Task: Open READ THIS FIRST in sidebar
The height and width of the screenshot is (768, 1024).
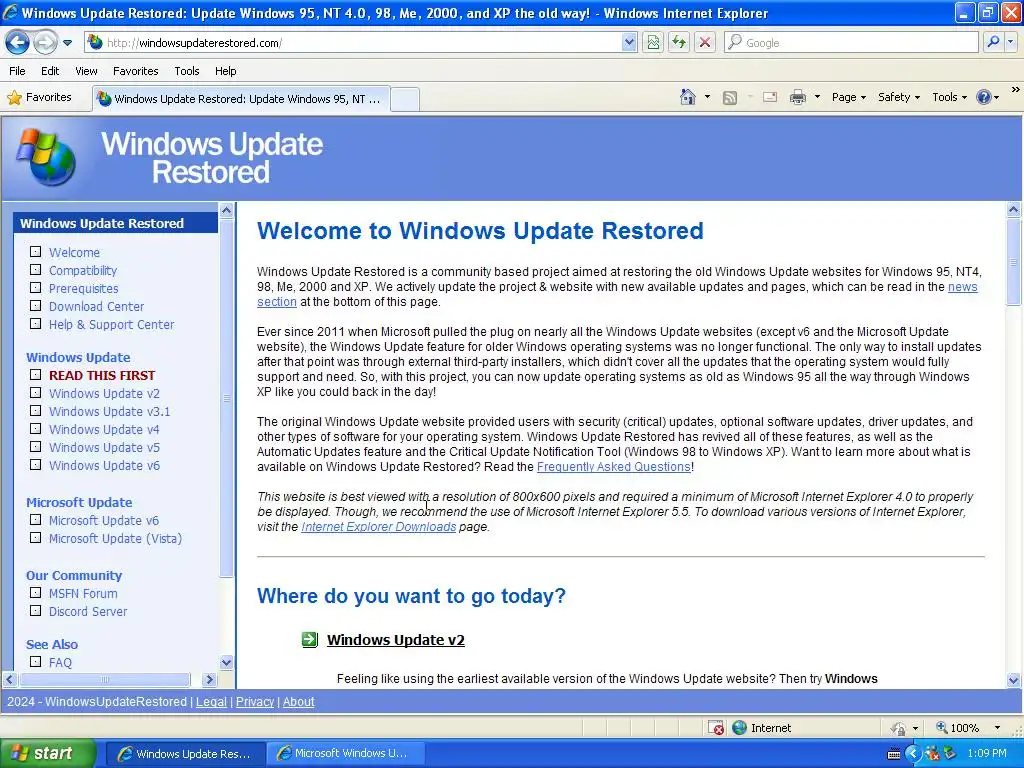Action: point(102,376)
